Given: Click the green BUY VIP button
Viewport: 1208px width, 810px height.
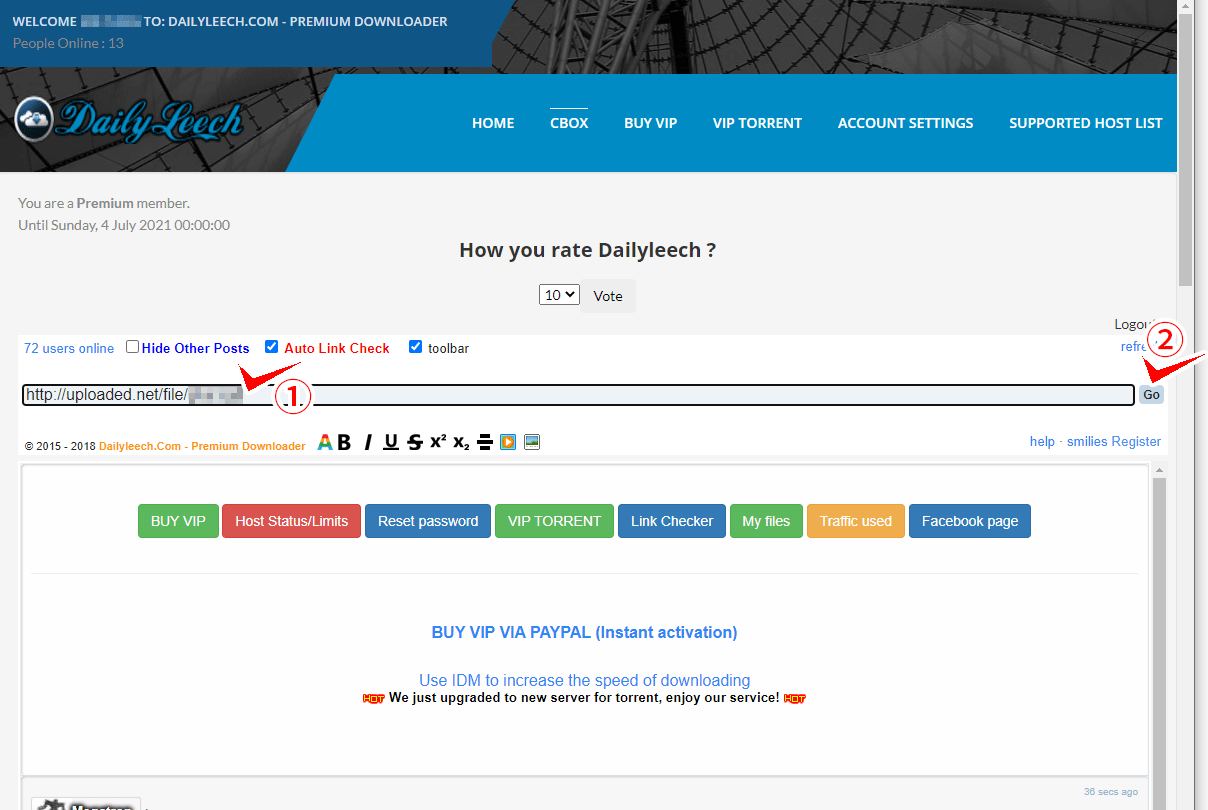Looking at the screenshot, I should pos(178,521).
